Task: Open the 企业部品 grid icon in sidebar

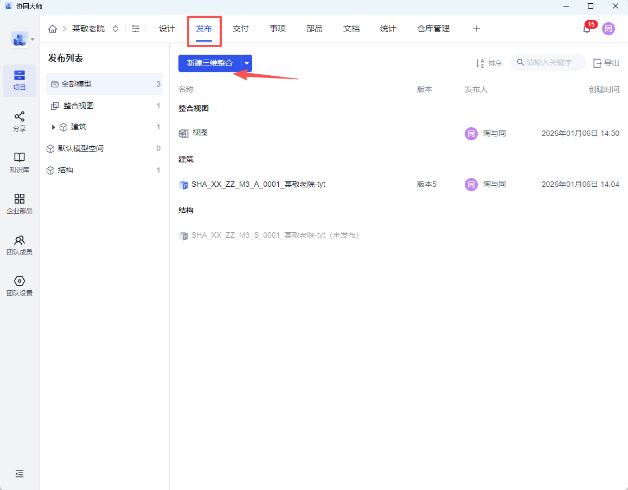Action: [x=20, y=203]
